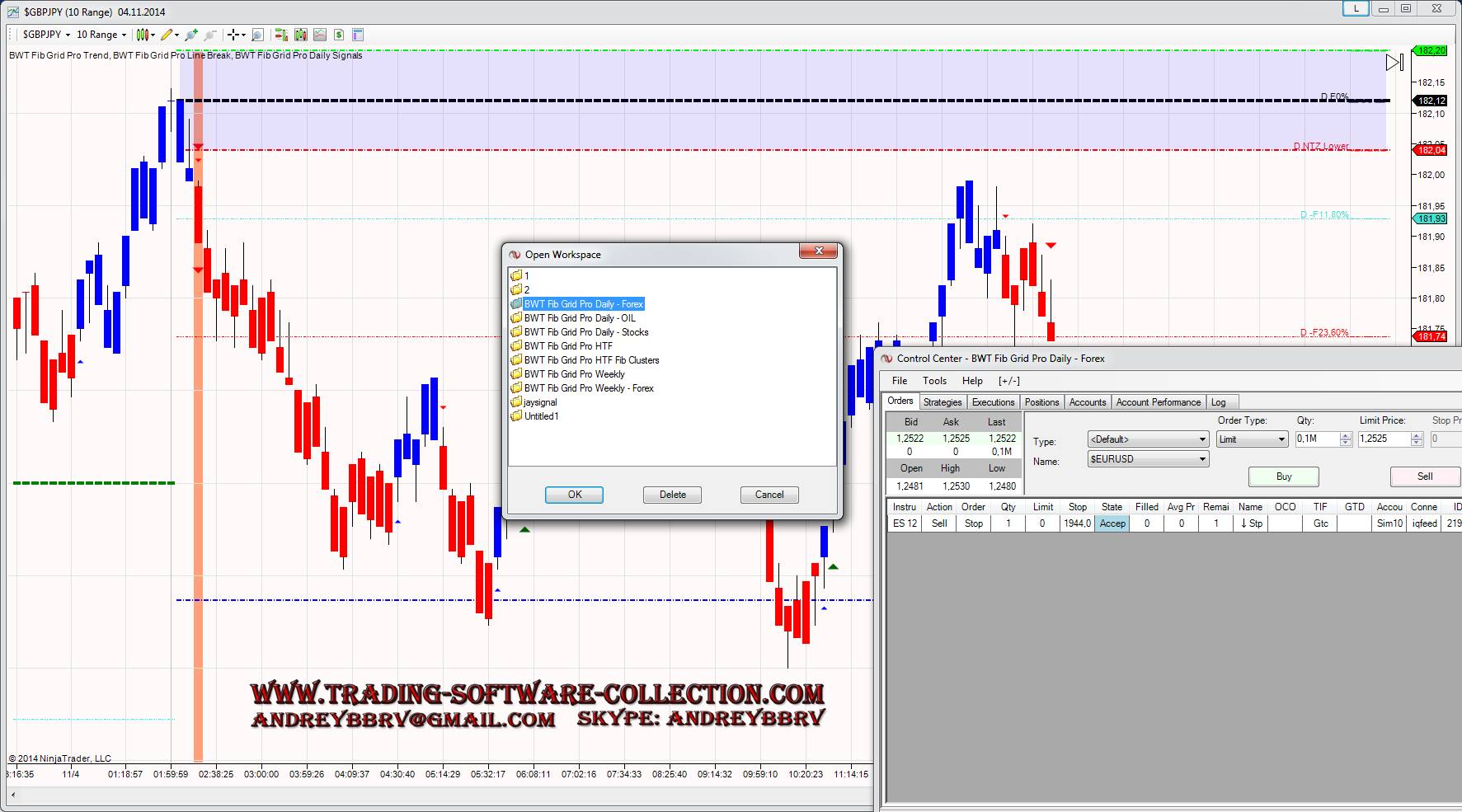Viewport: 1462px width, 812px height.
Task: Select the drawing tools pencil icon
Action: tap(167, 35)
